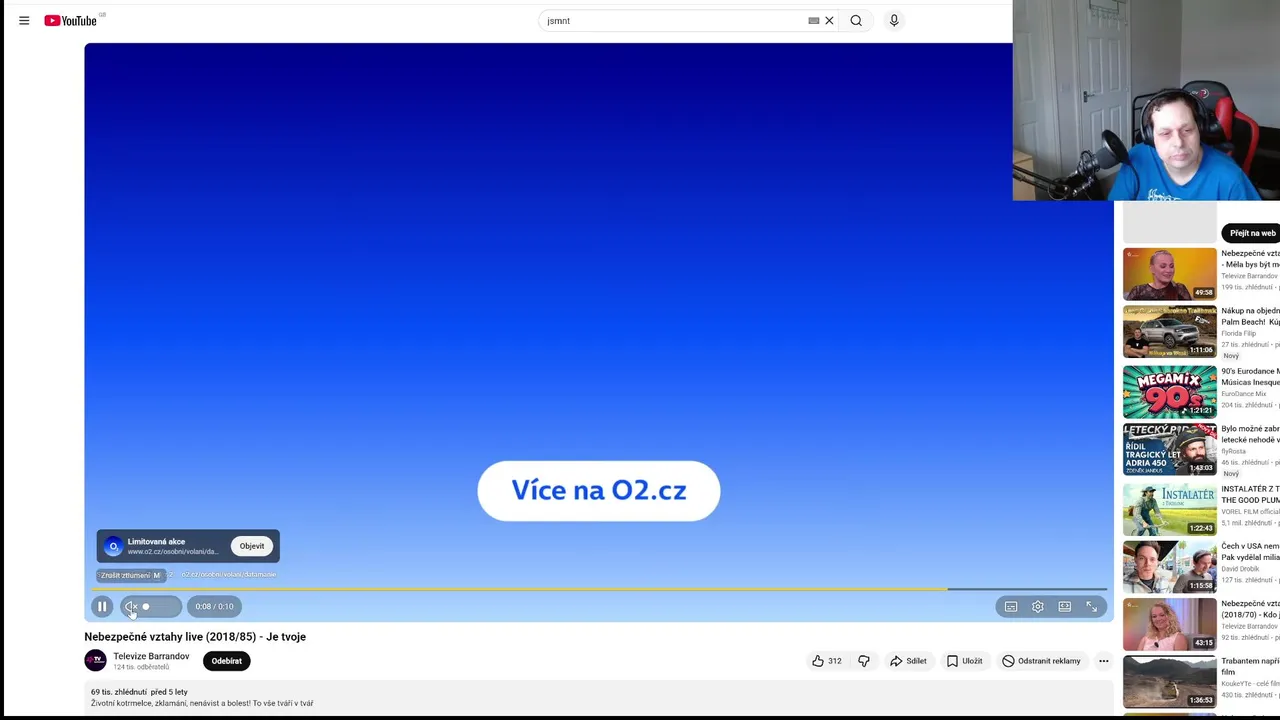
Task: Open the 49:58 Nebezpečné vztahy thumbnail
Action: click(1169, 274)
